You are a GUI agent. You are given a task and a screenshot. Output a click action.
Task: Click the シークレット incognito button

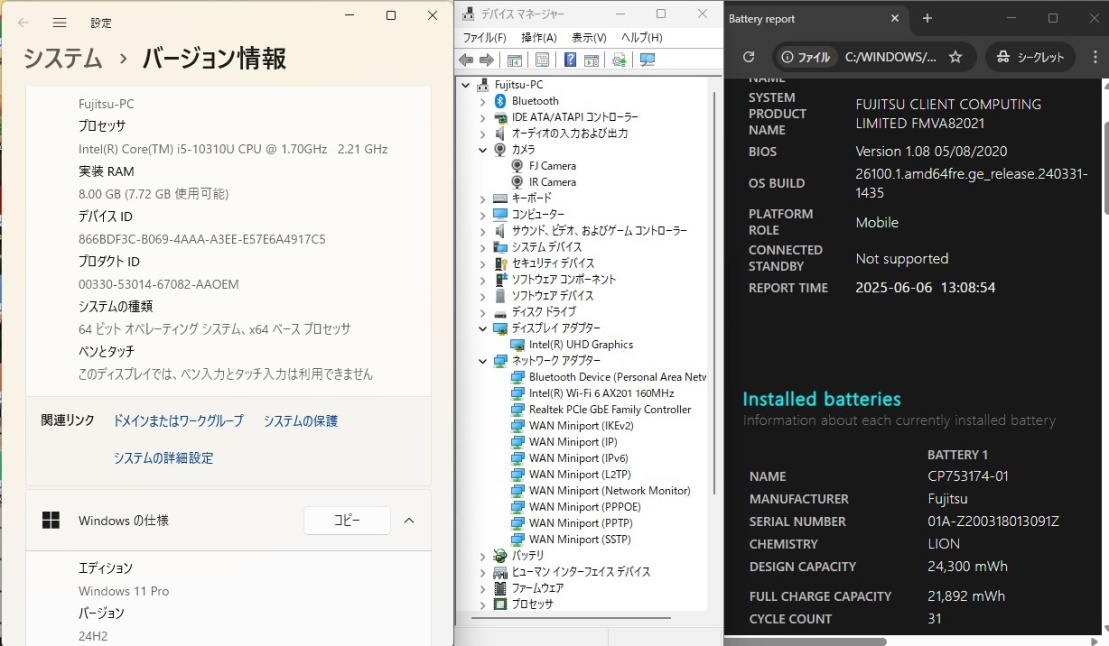click(x=1030, y=57)
